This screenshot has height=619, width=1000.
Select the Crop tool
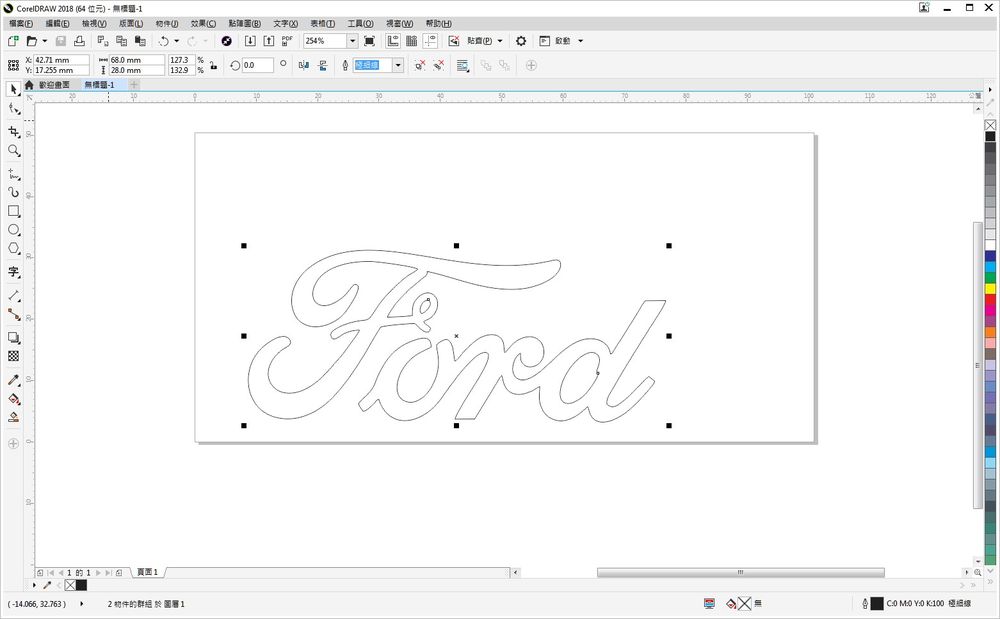[13, 132]
